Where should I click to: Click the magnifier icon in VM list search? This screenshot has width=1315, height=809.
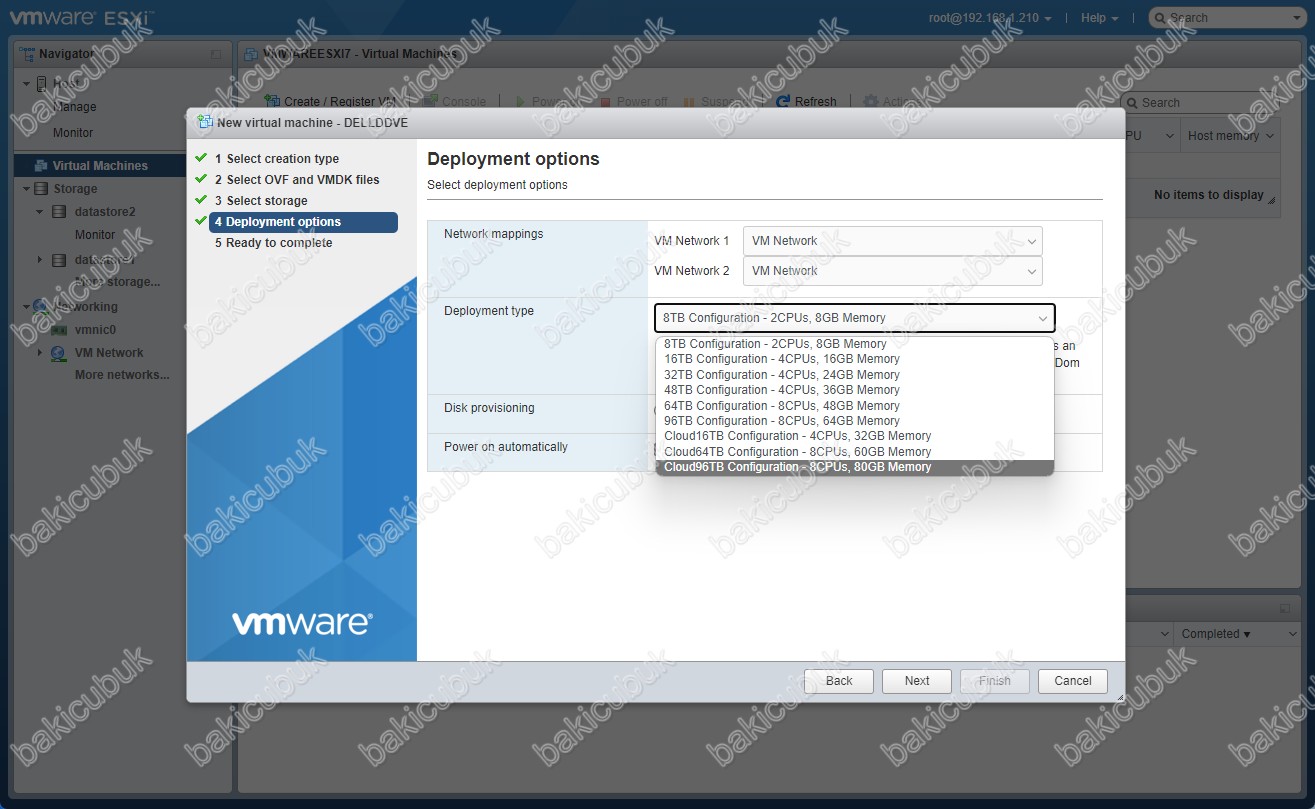1132,103
